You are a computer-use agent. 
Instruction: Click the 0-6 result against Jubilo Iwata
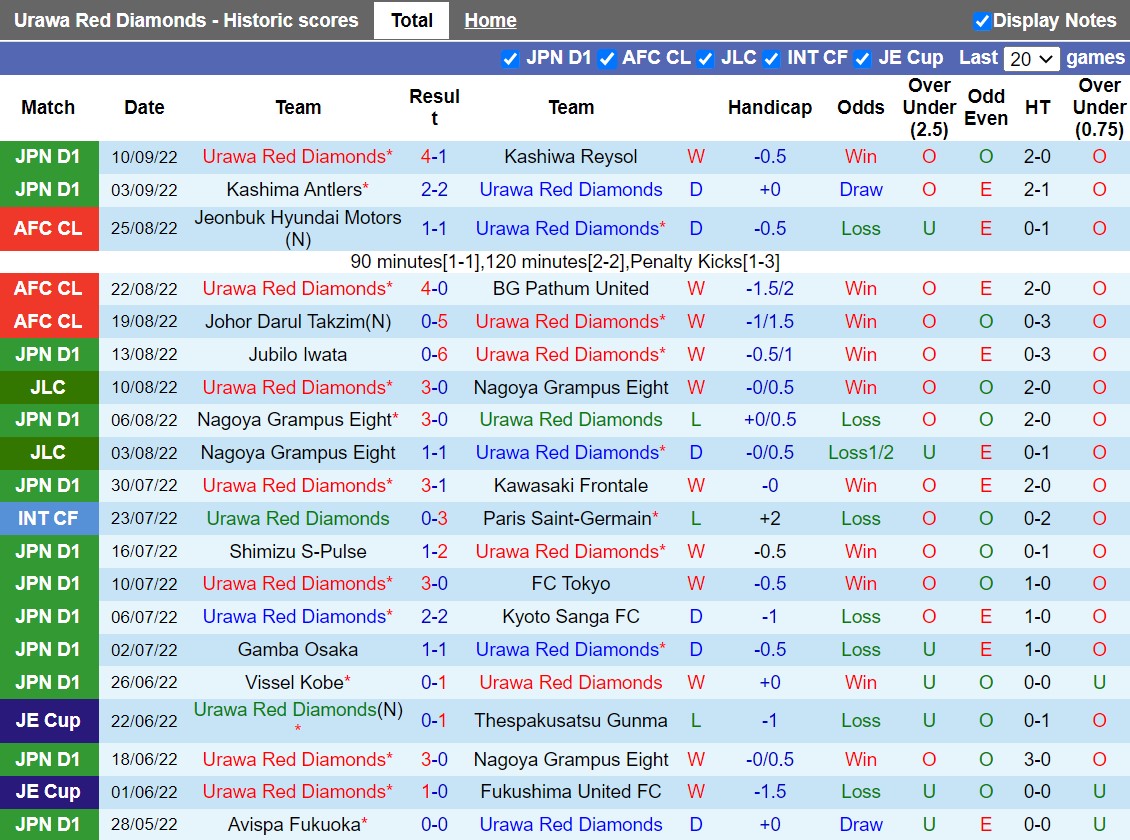pos(434,354)
